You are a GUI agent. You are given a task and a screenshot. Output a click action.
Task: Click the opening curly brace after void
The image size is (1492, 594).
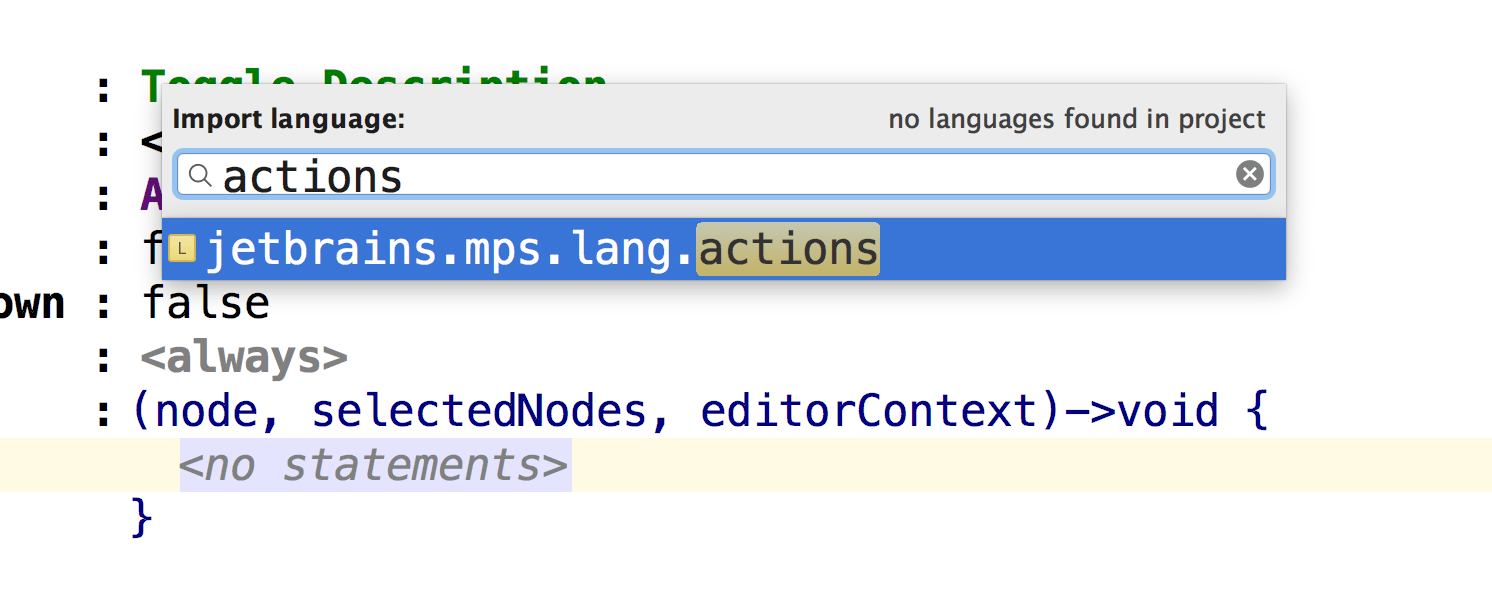tap(1257, 411)
